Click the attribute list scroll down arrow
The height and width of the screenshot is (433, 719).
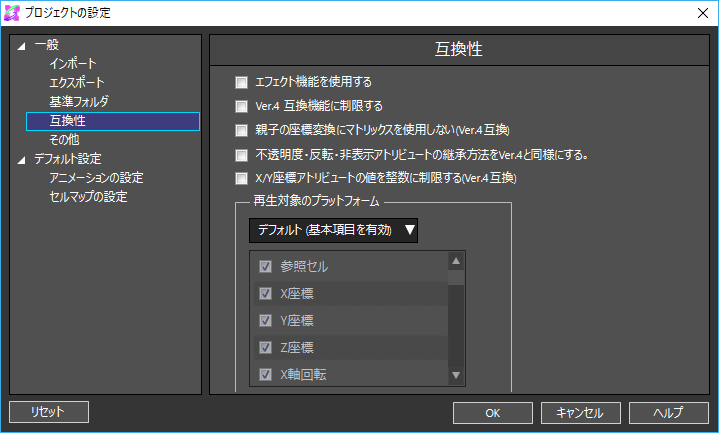click(x=456, y=375)
